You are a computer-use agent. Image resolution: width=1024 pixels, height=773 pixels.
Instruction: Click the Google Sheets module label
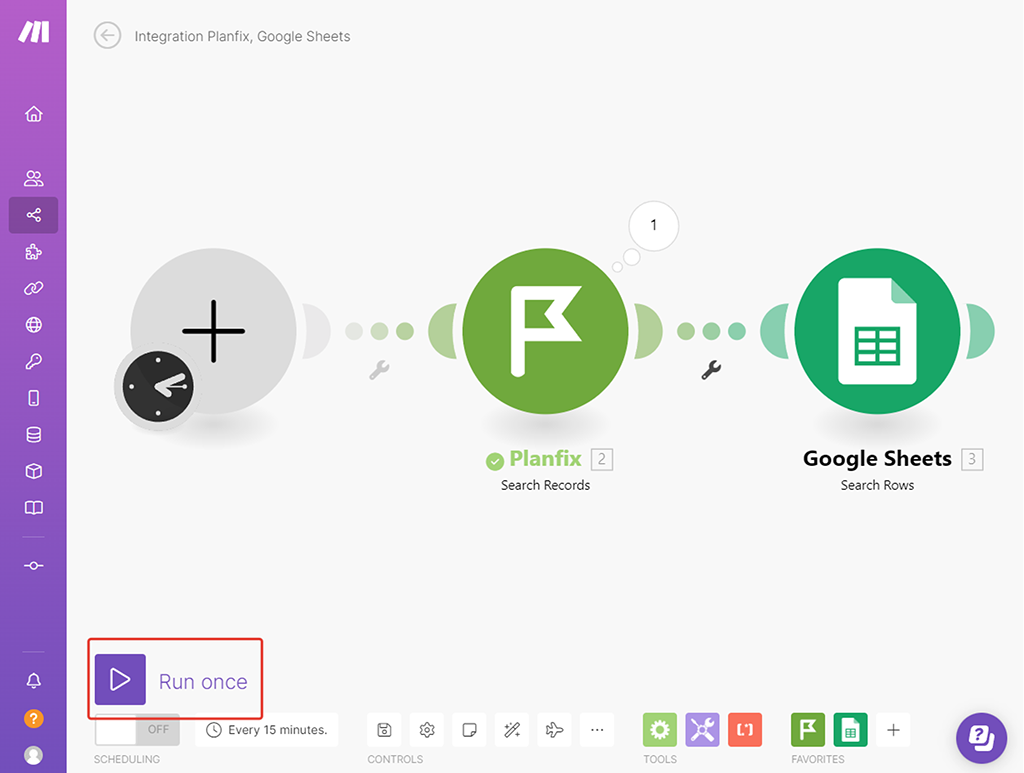tap(877, 459)
